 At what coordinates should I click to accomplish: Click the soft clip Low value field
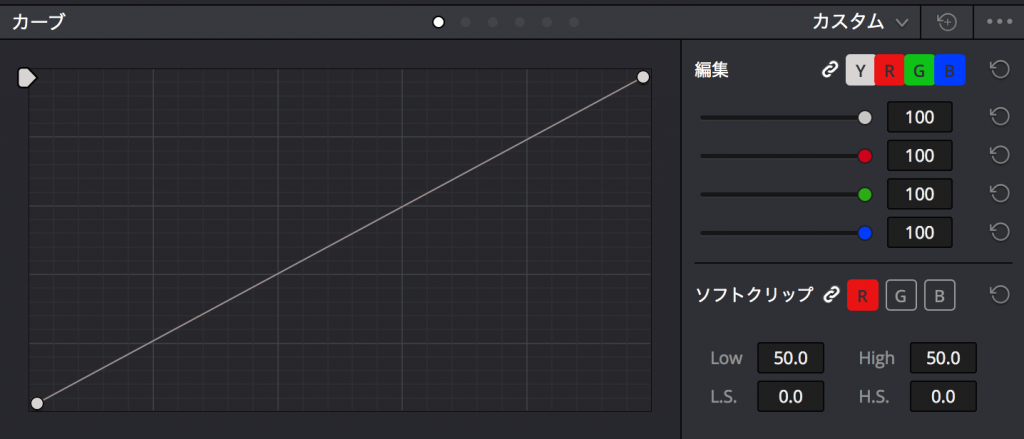(790, 358)
